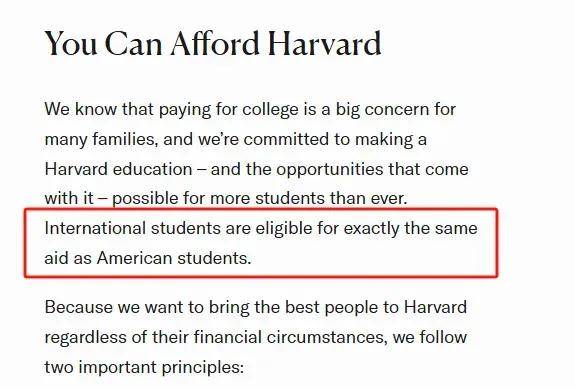Click the word 'Harvard' in the heading
This screenshot has height=389, width=575.
click(x=325, y=43)
